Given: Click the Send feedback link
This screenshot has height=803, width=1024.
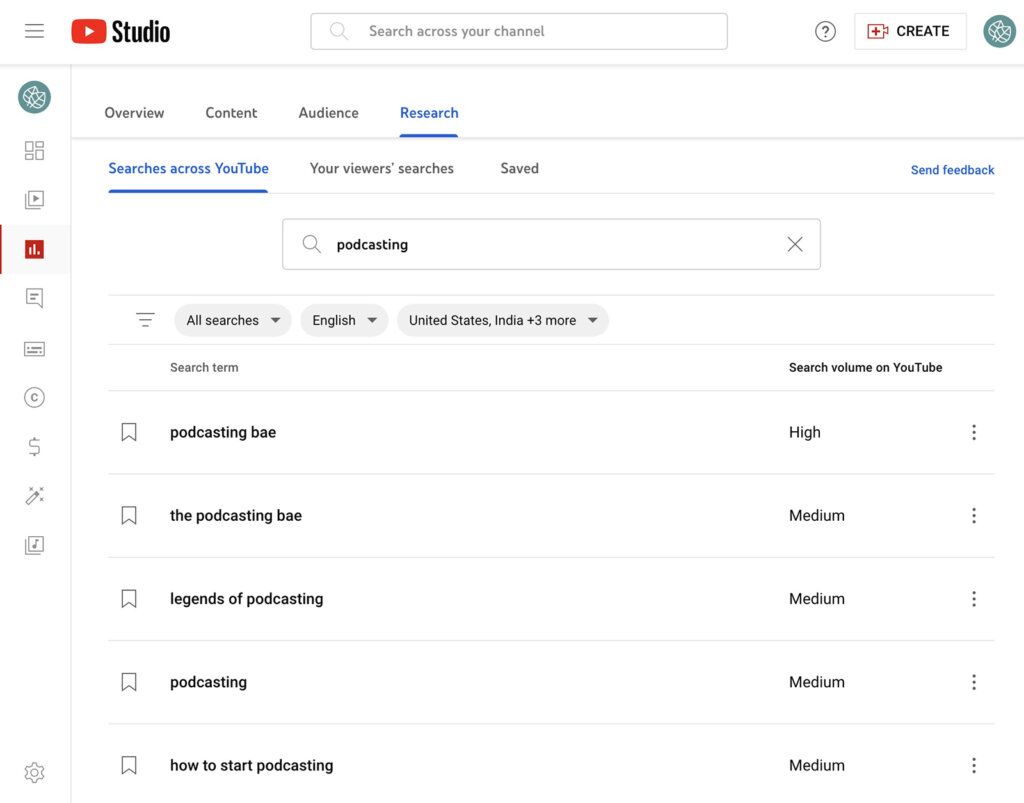Looking at the screenshot, I should coord(952,170).
